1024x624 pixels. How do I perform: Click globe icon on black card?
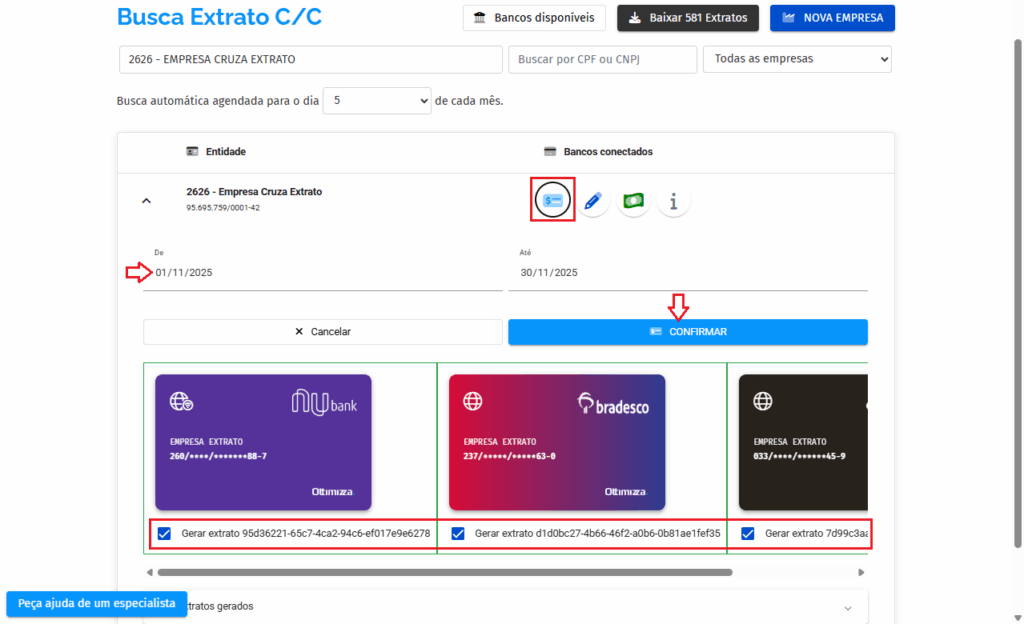(763, 402)
